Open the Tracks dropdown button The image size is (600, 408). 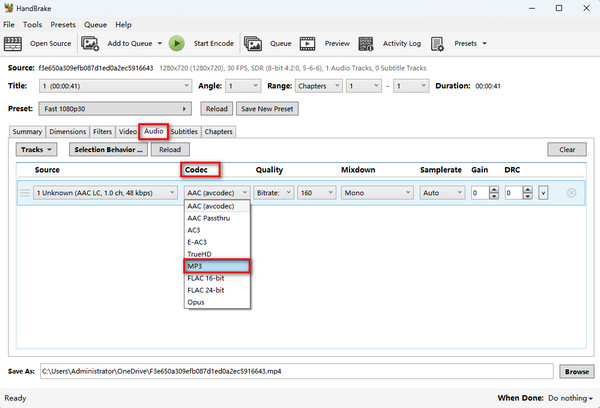point(36,150)
